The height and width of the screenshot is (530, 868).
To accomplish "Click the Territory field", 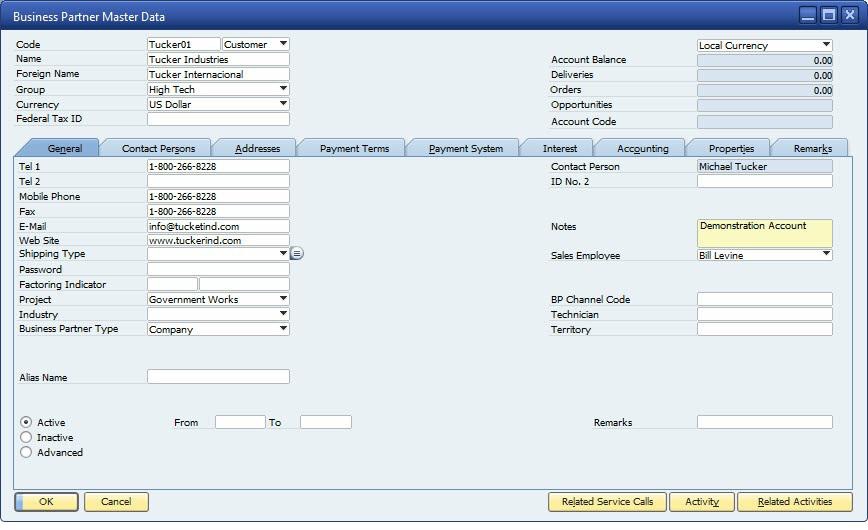I will point(764,328).
